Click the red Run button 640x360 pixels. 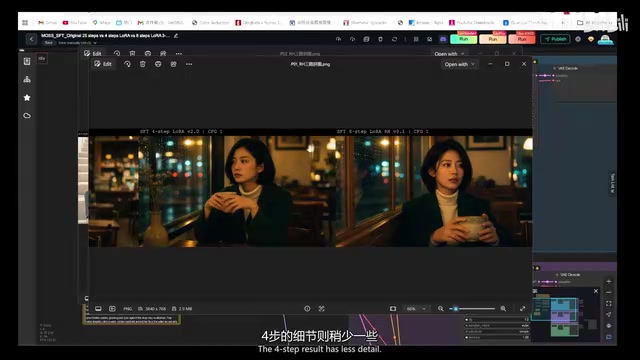tap(522, 39)
